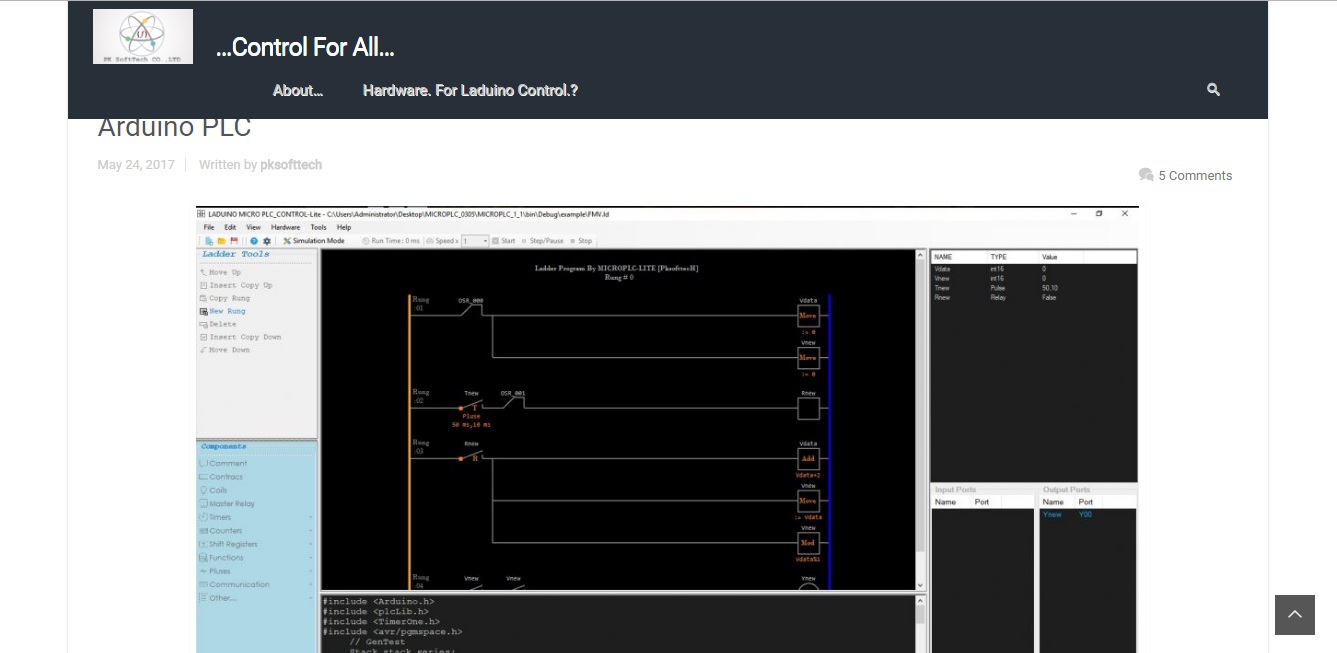The image size is (1337, 653).
Task: Expand the Functions component group
Action: click(255, 558)
